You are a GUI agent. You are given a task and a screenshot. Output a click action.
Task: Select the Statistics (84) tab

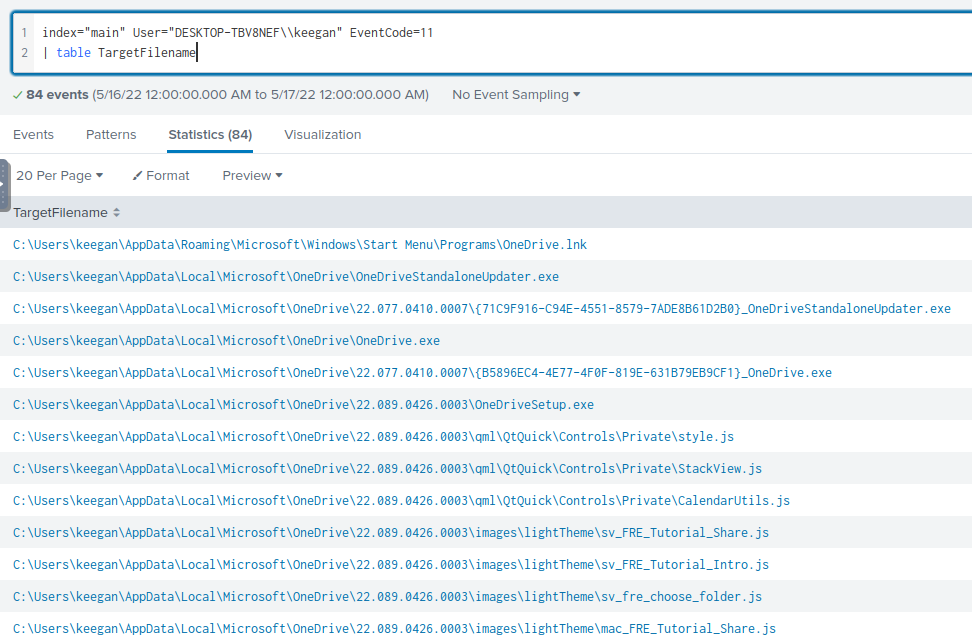coord(210,134)
